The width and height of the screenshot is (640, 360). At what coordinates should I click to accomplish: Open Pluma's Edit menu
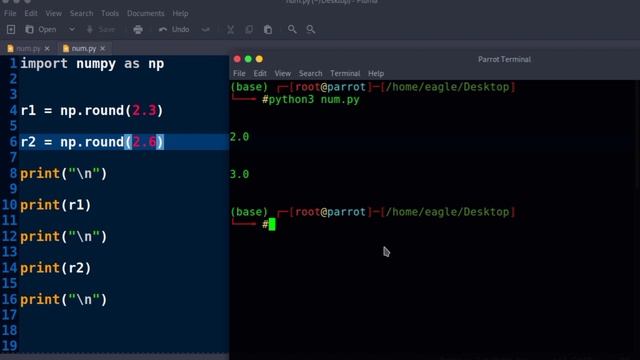point(31,13)
